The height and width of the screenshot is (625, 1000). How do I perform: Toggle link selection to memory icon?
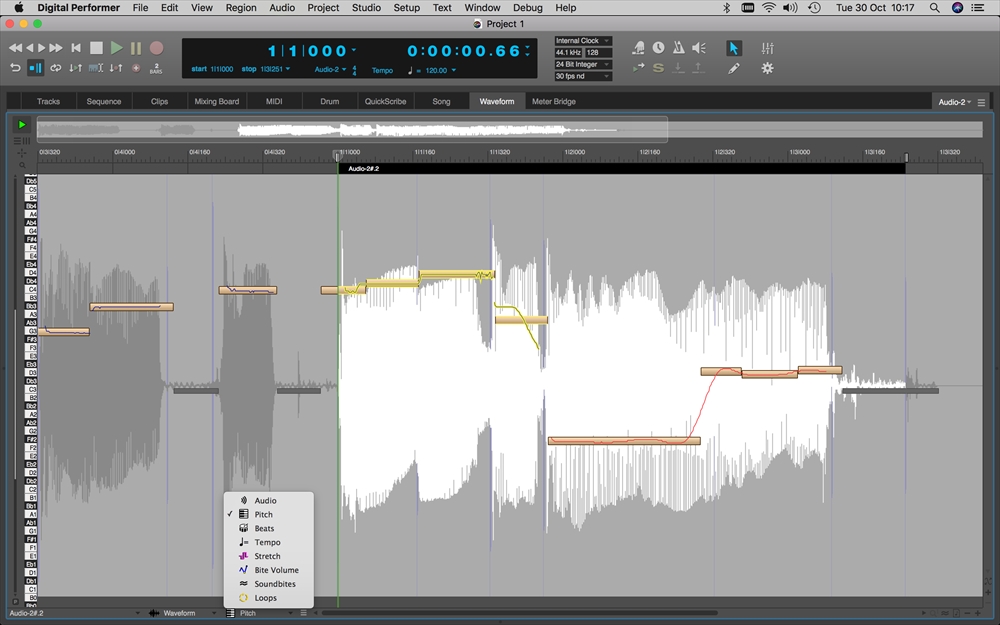point(96,68)
